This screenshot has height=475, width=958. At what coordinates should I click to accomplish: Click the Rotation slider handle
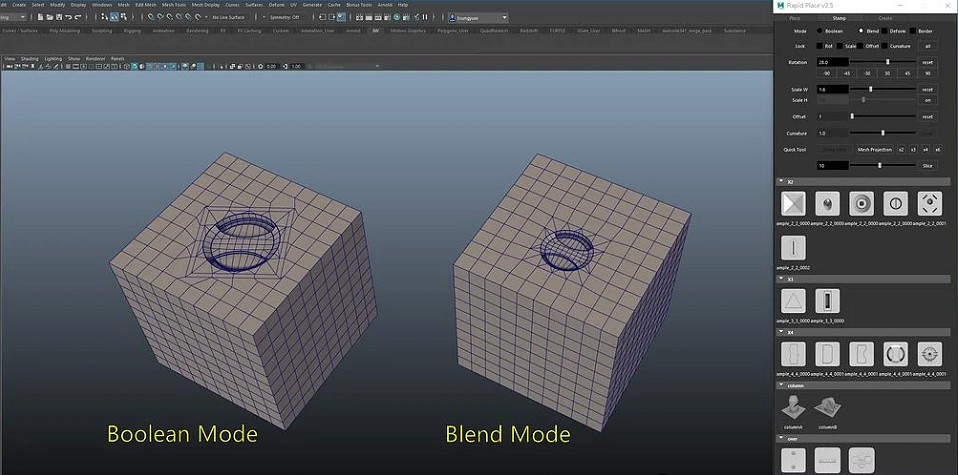[888, 62]
